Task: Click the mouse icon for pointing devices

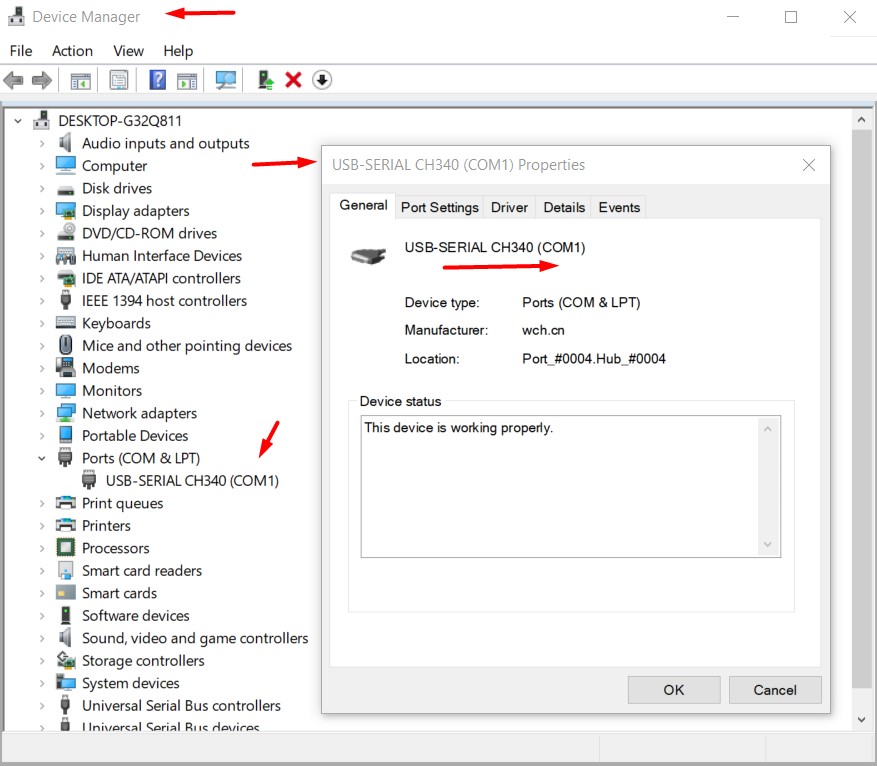Action: [x=65, y=344]
